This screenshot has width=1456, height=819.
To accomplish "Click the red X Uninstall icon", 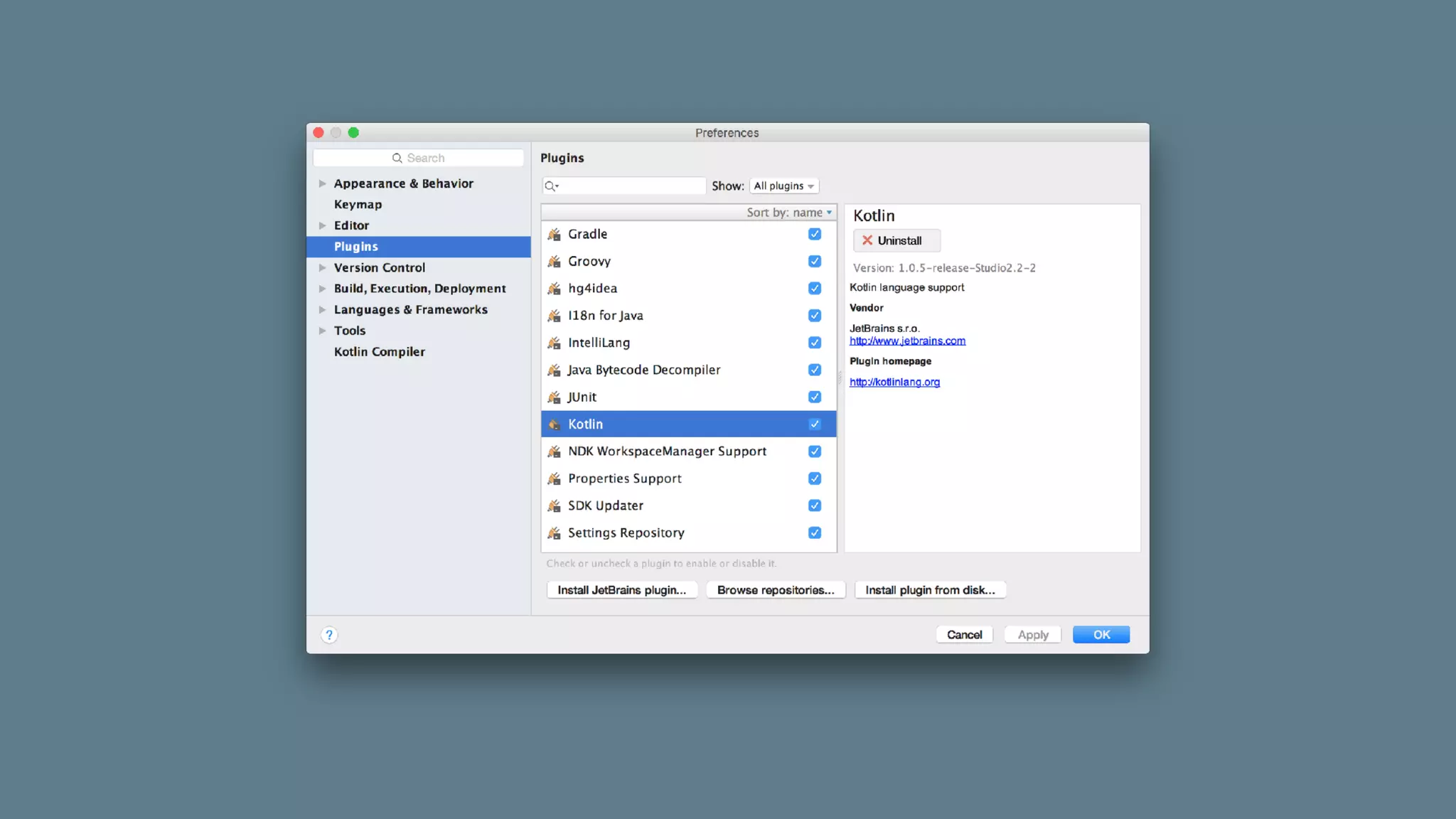I will [867, 240].
